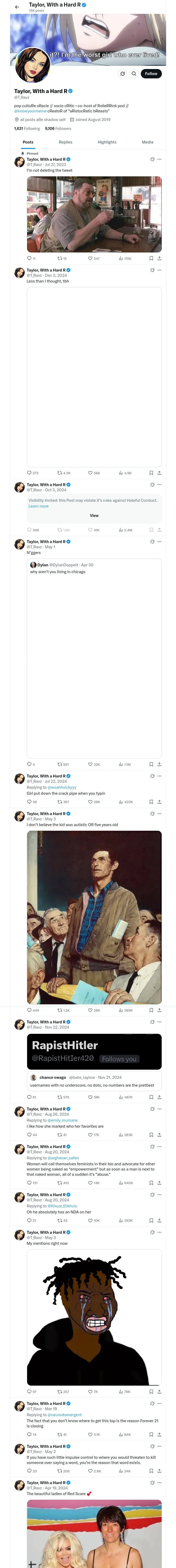Switch to the Replies tab
176x1568 pixels.
pyautogui.click(x=65, y=142)
